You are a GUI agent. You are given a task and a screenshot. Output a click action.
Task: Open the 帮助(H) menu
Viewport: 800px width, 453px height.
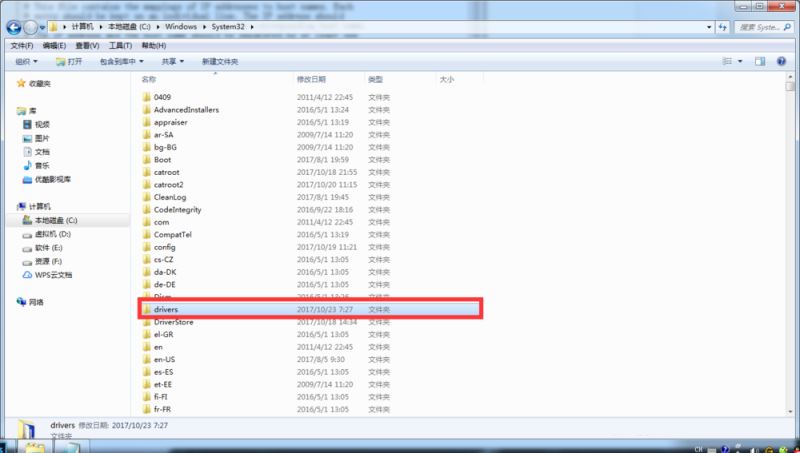point(154,45)
